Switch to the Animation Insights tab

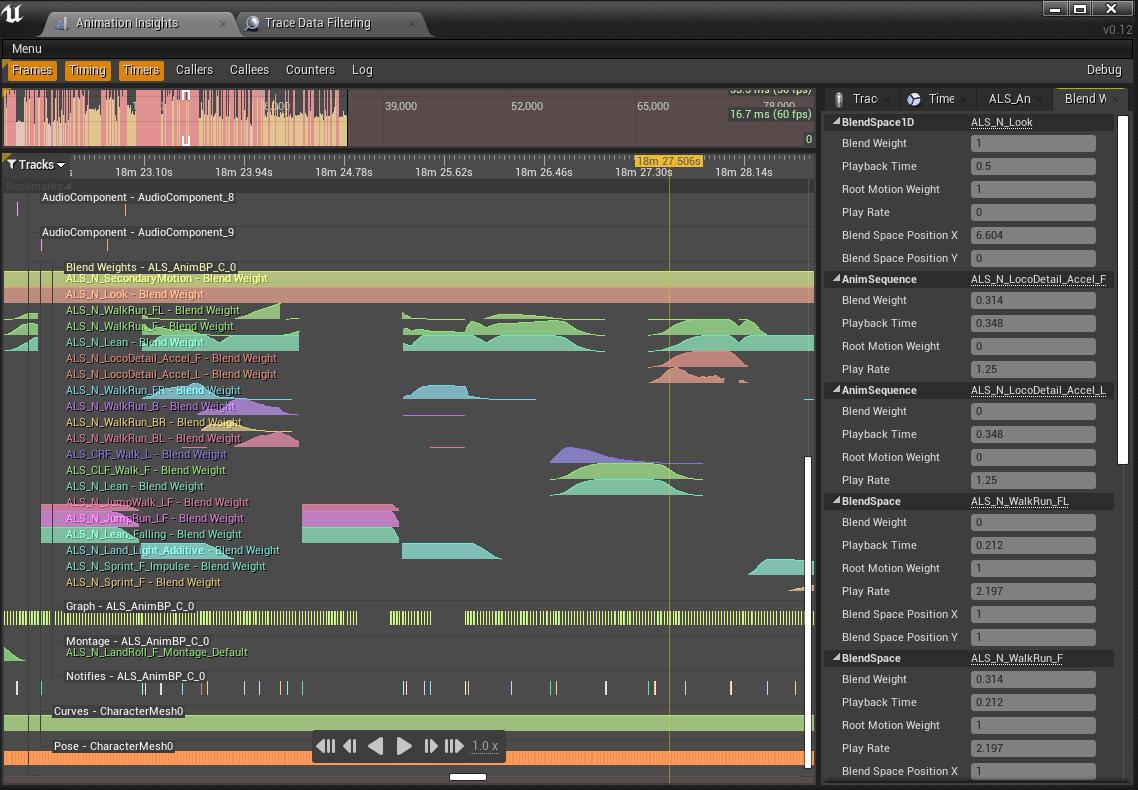pos(127,23)
